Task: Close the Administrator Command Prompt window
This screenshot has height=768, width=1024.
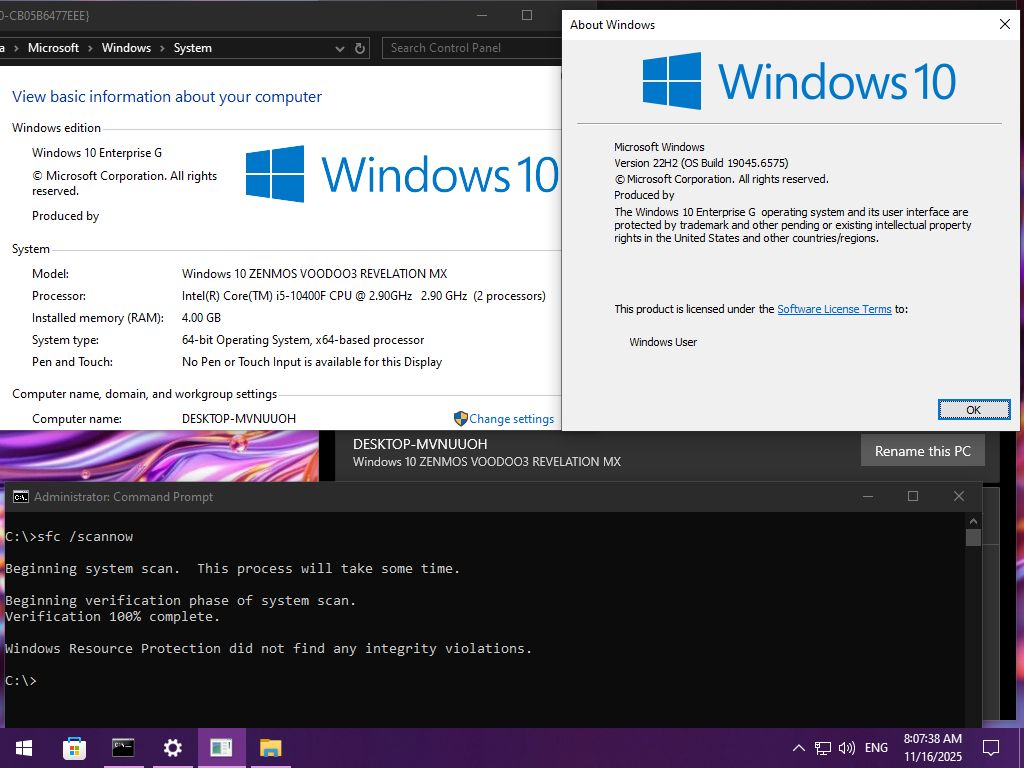Action: 959,497
